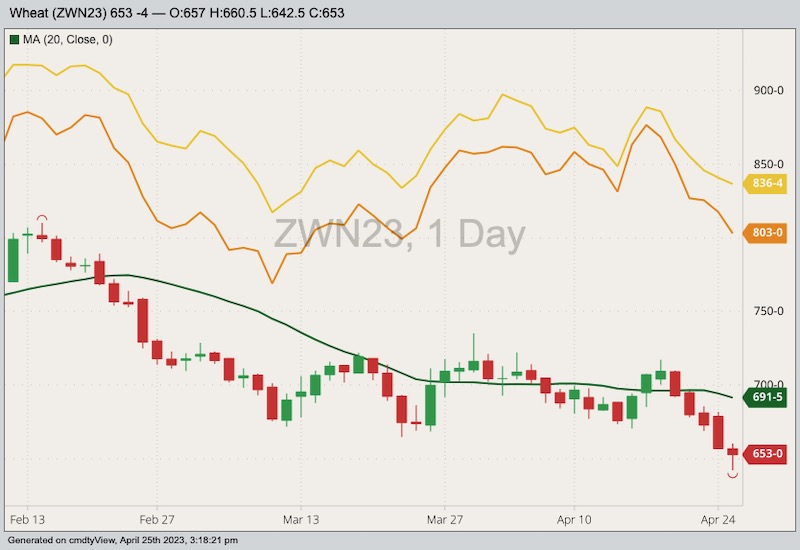Click the green 691-5 moving average tag
The image size is (800, 550).
[x=765, y=397]
